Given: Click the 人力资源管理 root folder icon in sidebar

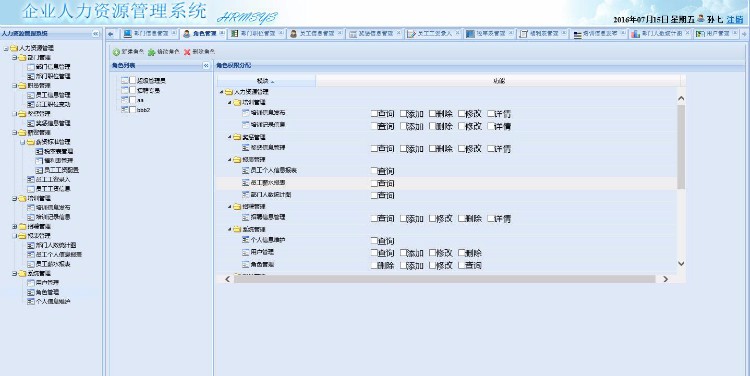Looking at the screenshot, I should pyautogui.click(x=14, y=48).
